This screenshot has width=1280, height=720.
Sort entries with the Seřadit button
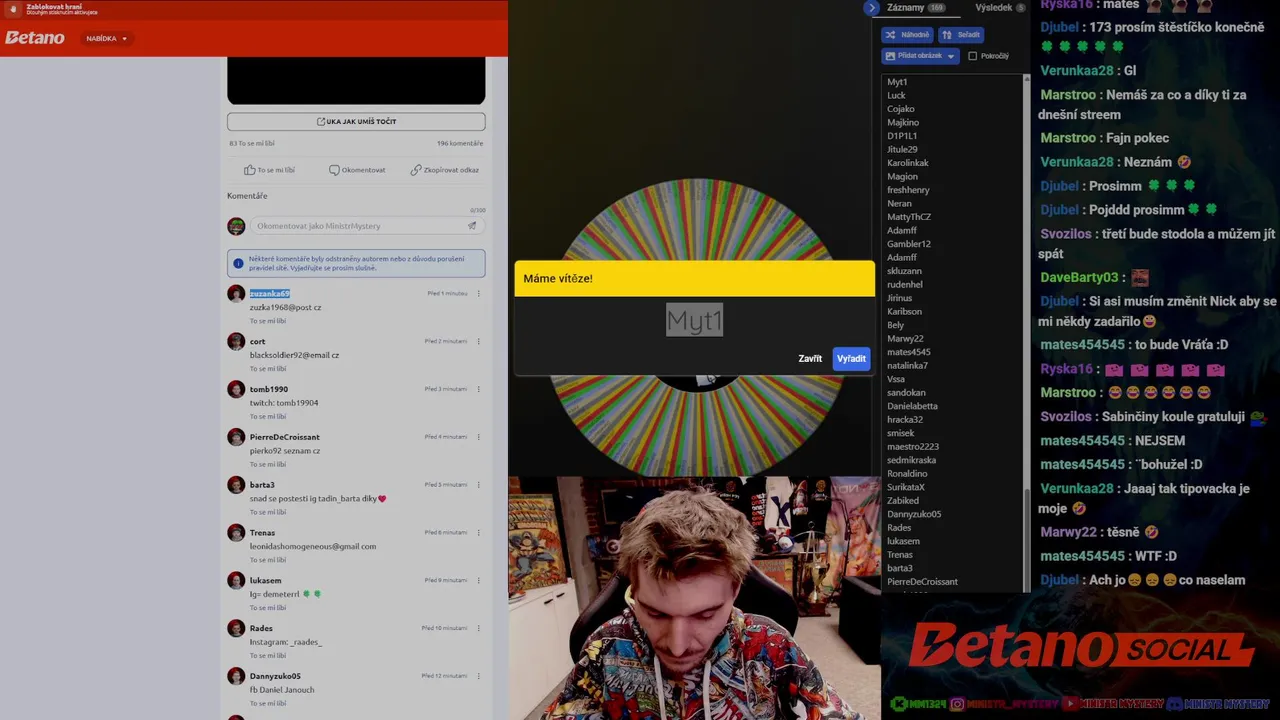[x=961, y=34]
